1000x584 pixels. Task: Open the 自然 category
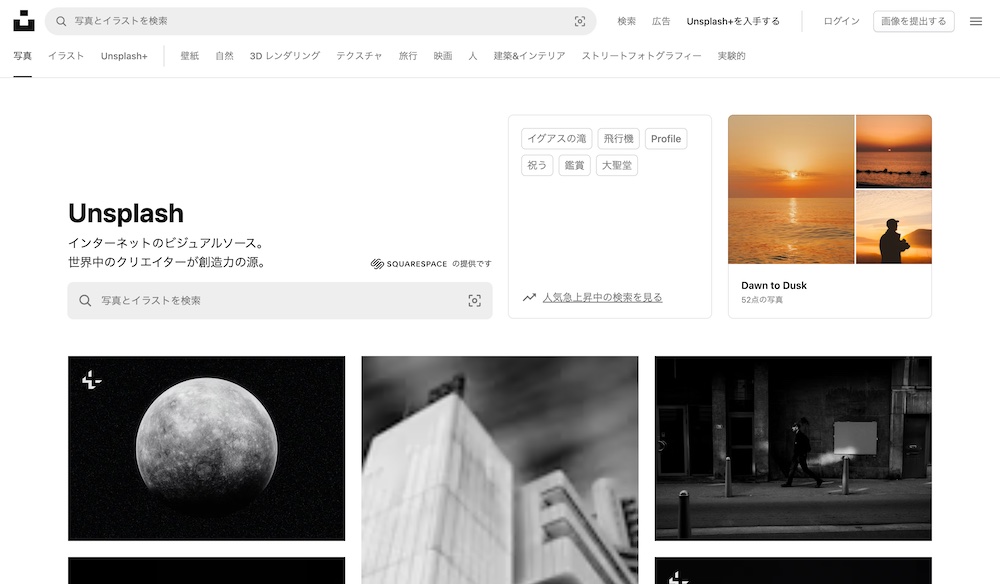(x=224, y=55)
